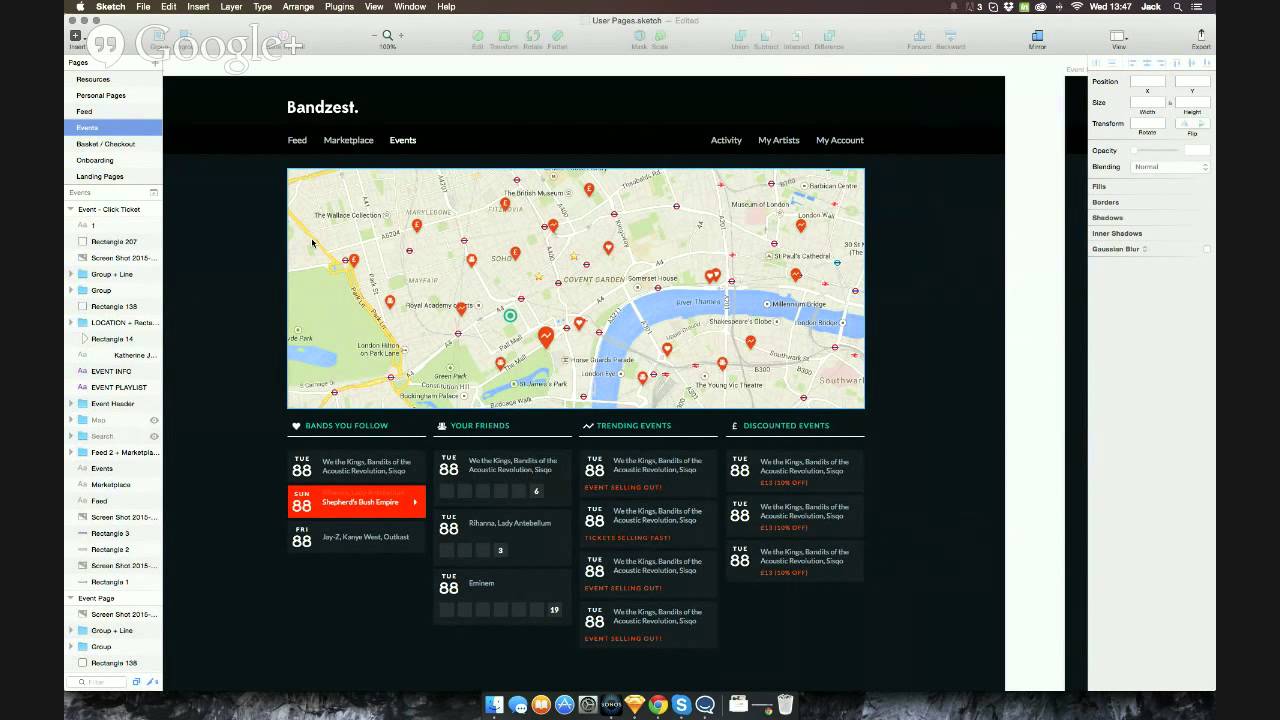Apply the Difference boolean operation
1280x720 pixels.
[x=829, y=37]
